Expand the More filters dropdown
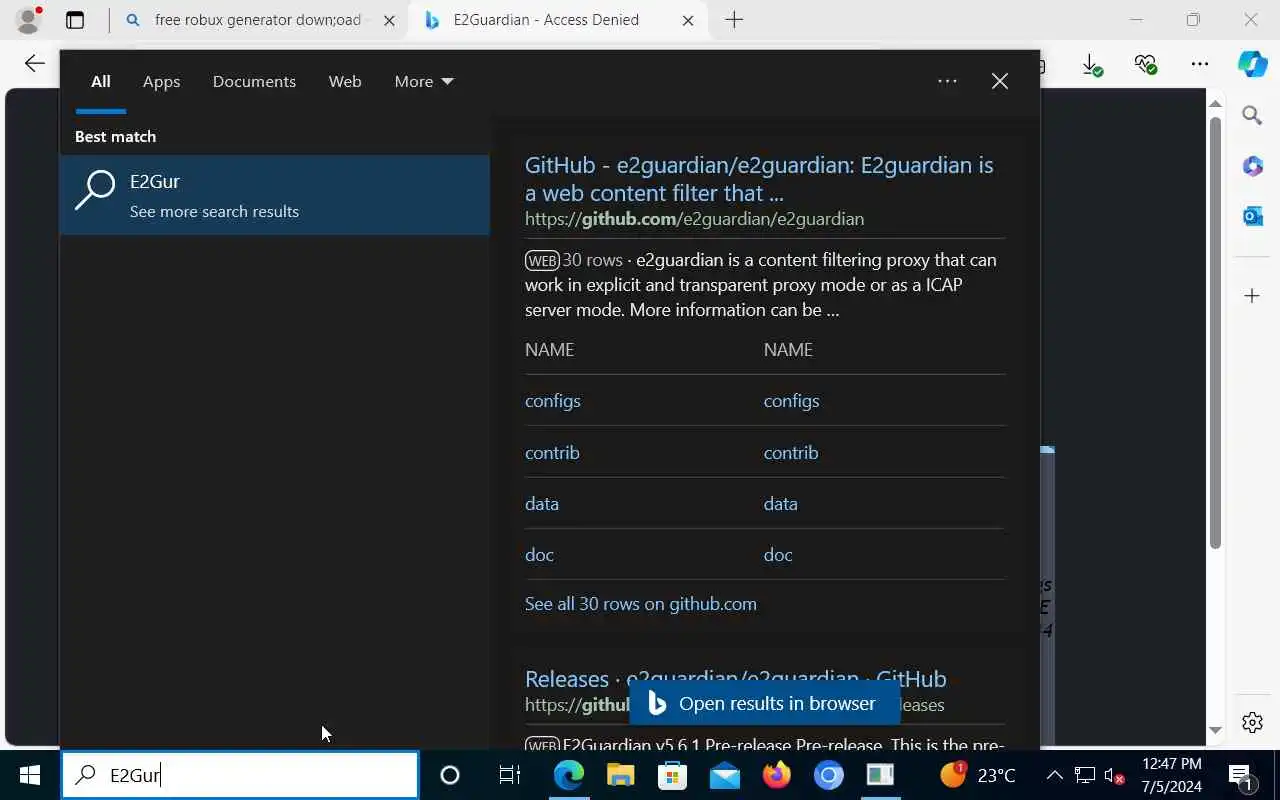Image resolution: width=1280 pixels, height=800 pixels. point(424,82)
